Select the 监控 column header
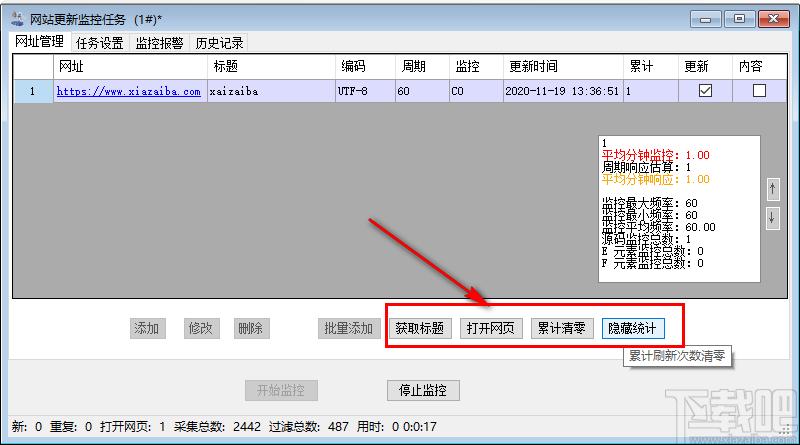800x445 pixels. (476, 66)
